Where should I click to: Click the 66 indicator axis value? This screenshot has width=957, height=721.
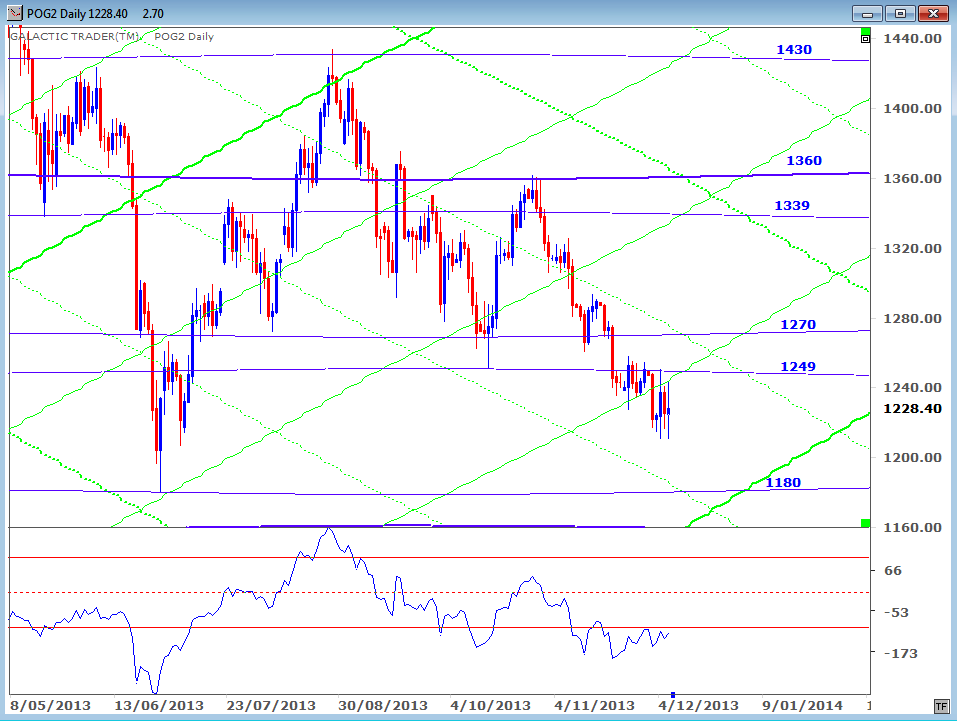click(893, 571)
